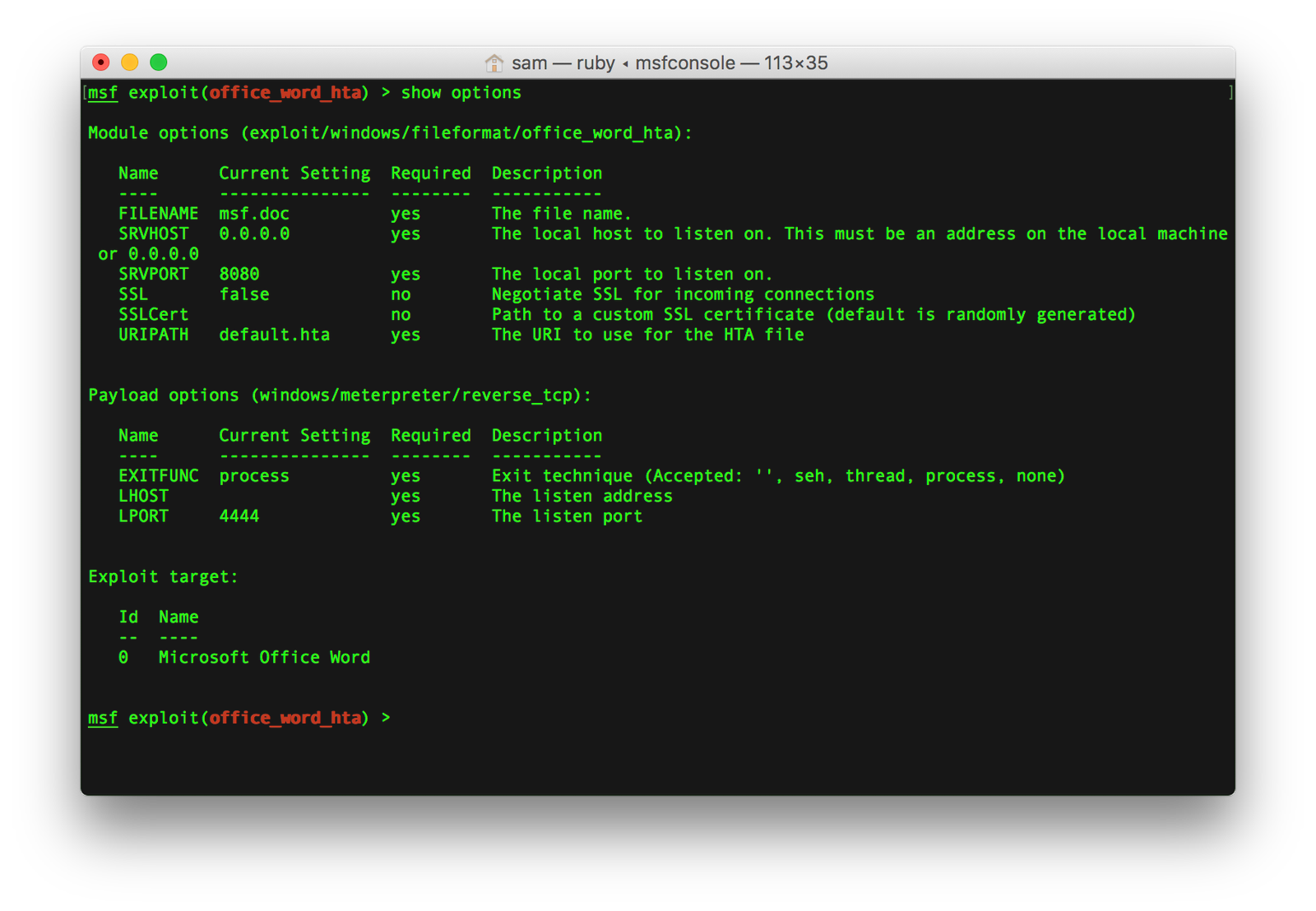Viewport: 1316px width, 911px height.
Task: Select the FILENAME option name
Action: [158, 214]
